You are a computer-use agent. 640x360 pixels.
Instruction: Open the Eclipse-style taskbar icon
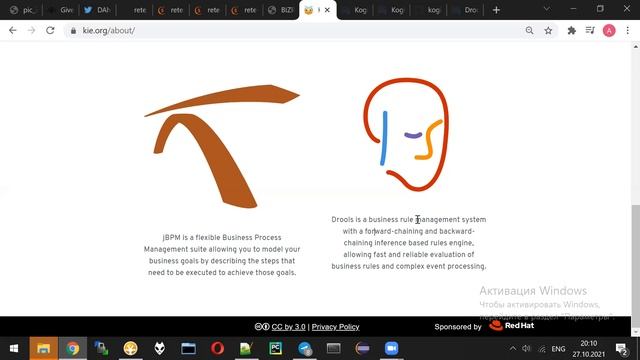(x=362, y=349)
